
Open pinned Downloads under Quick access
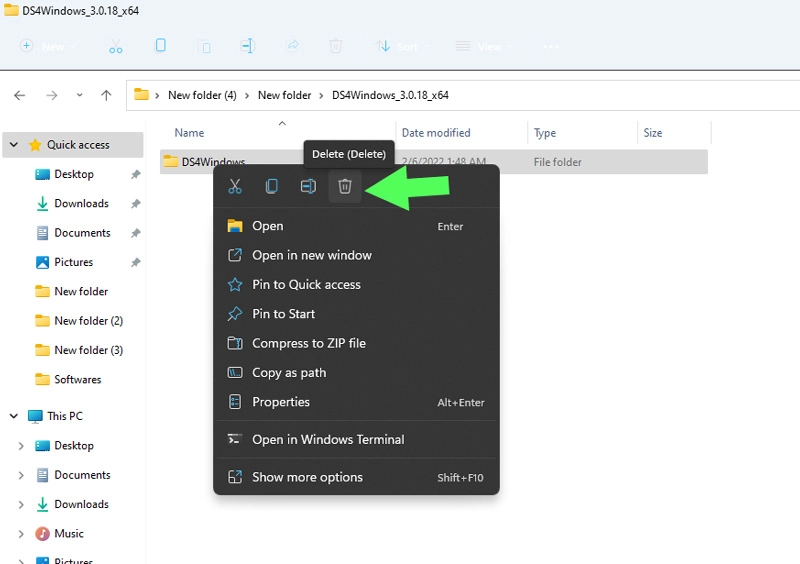81,204
